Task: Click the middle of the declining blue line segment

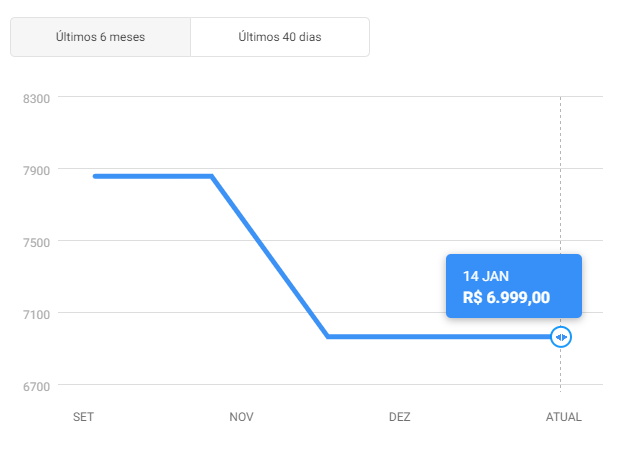Action: pyautogui.click(x=270, y=257)
